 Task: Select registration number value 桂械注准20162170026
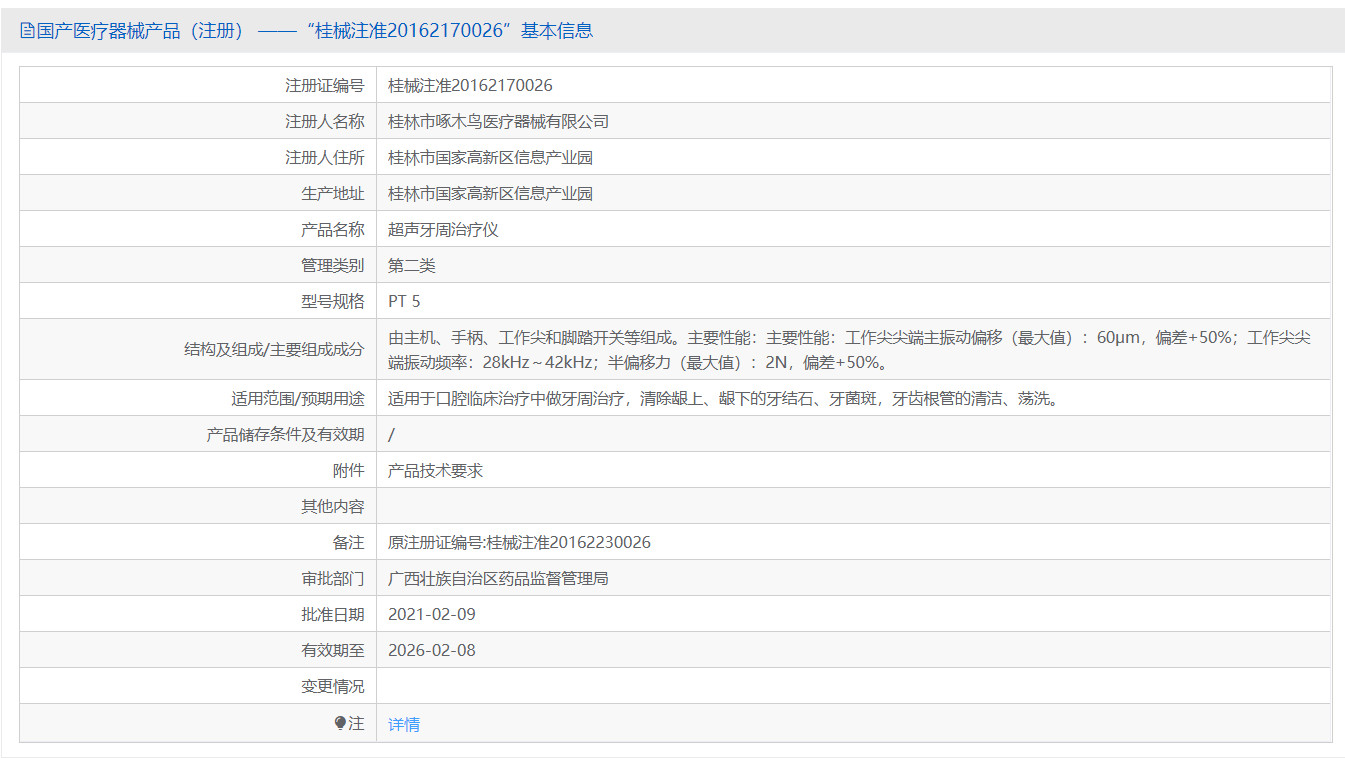pyautogui.click(x=470, y=85)
